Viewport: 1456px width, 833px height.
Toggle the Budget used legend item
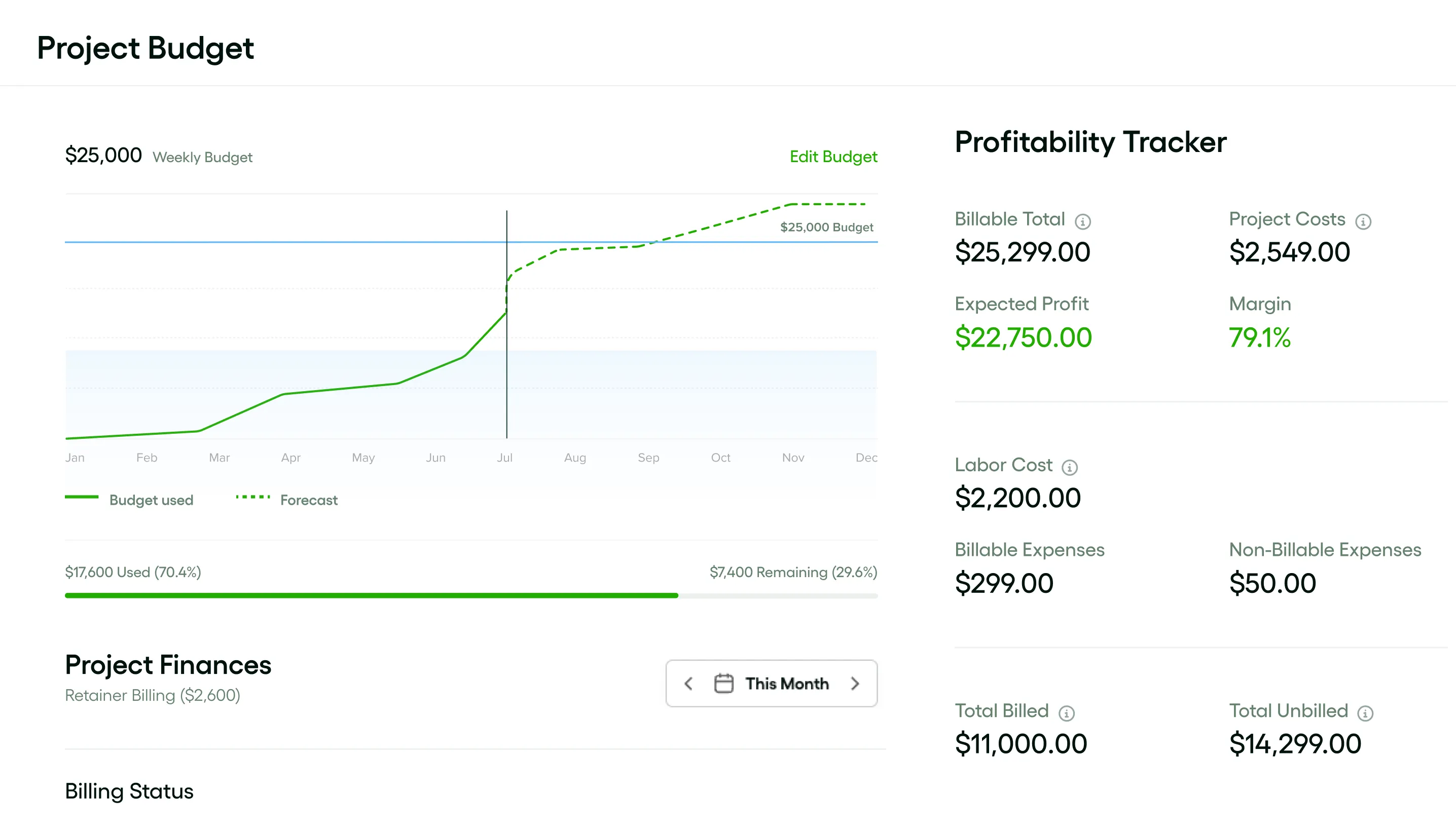(x=129, y=500)
